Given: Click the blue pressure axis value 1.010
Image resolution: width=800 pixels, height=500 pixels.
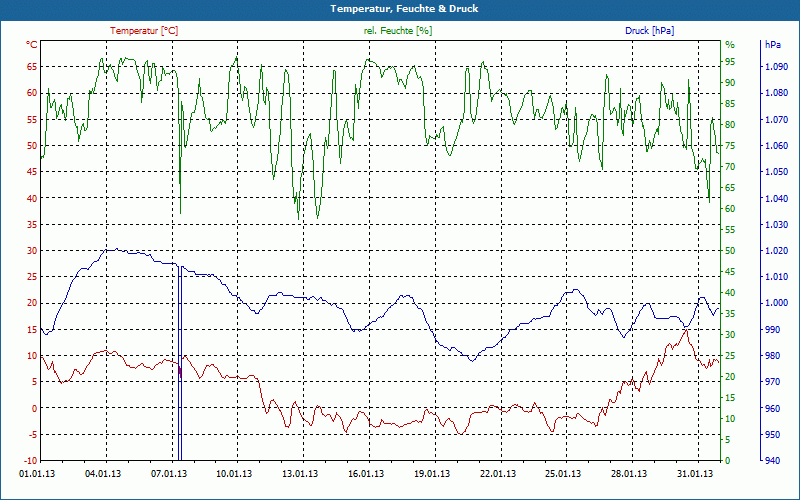Looking at the screenshot, I should tap(777, 277).
